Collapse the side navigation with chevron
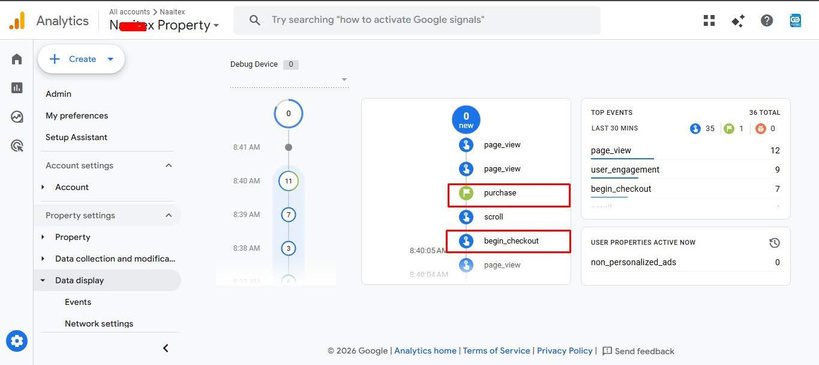 (166, 348)
